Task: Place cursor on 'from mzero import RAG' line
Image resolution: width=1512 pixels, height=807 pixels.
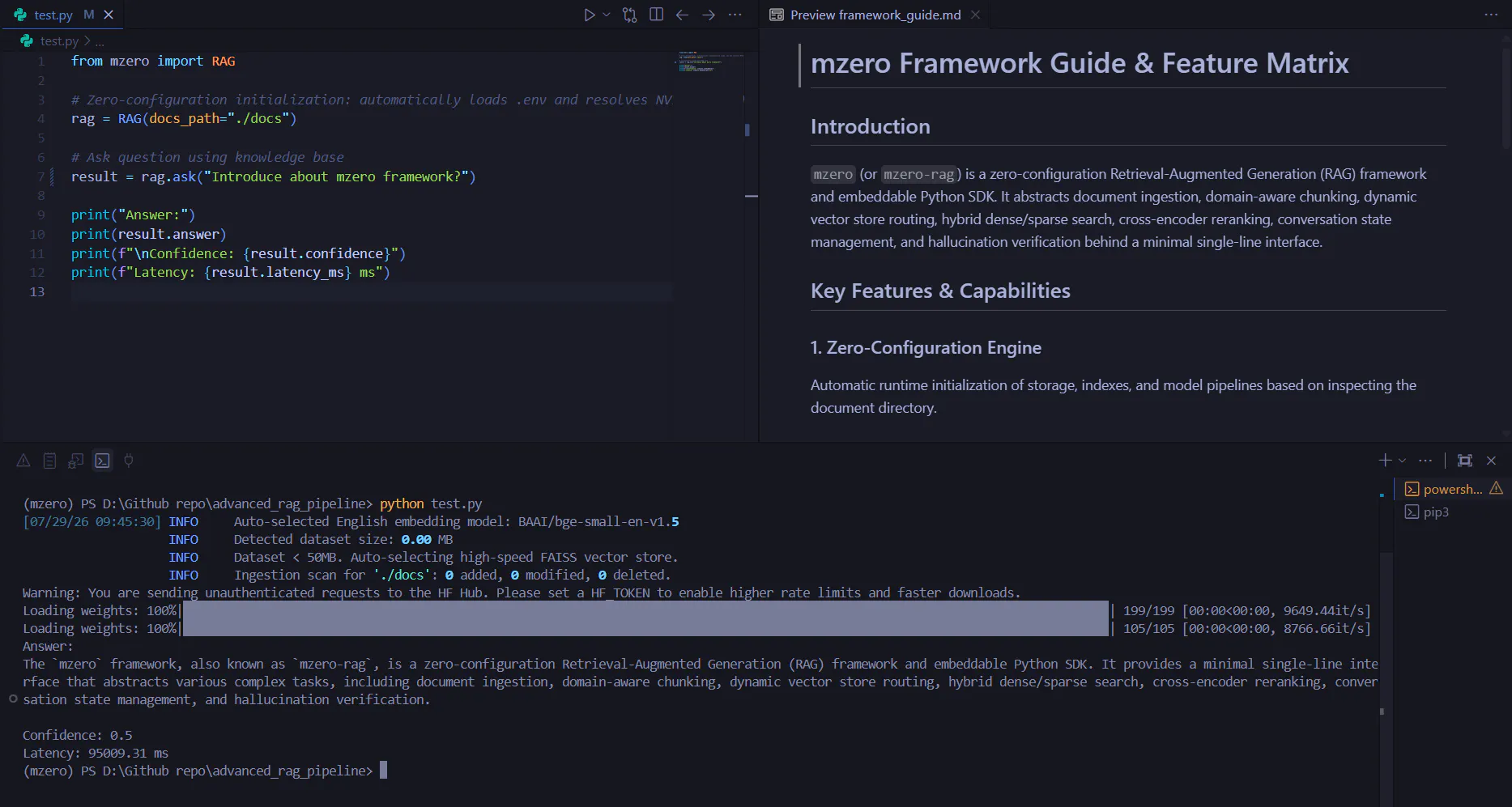Action: [x=153, y=61]
